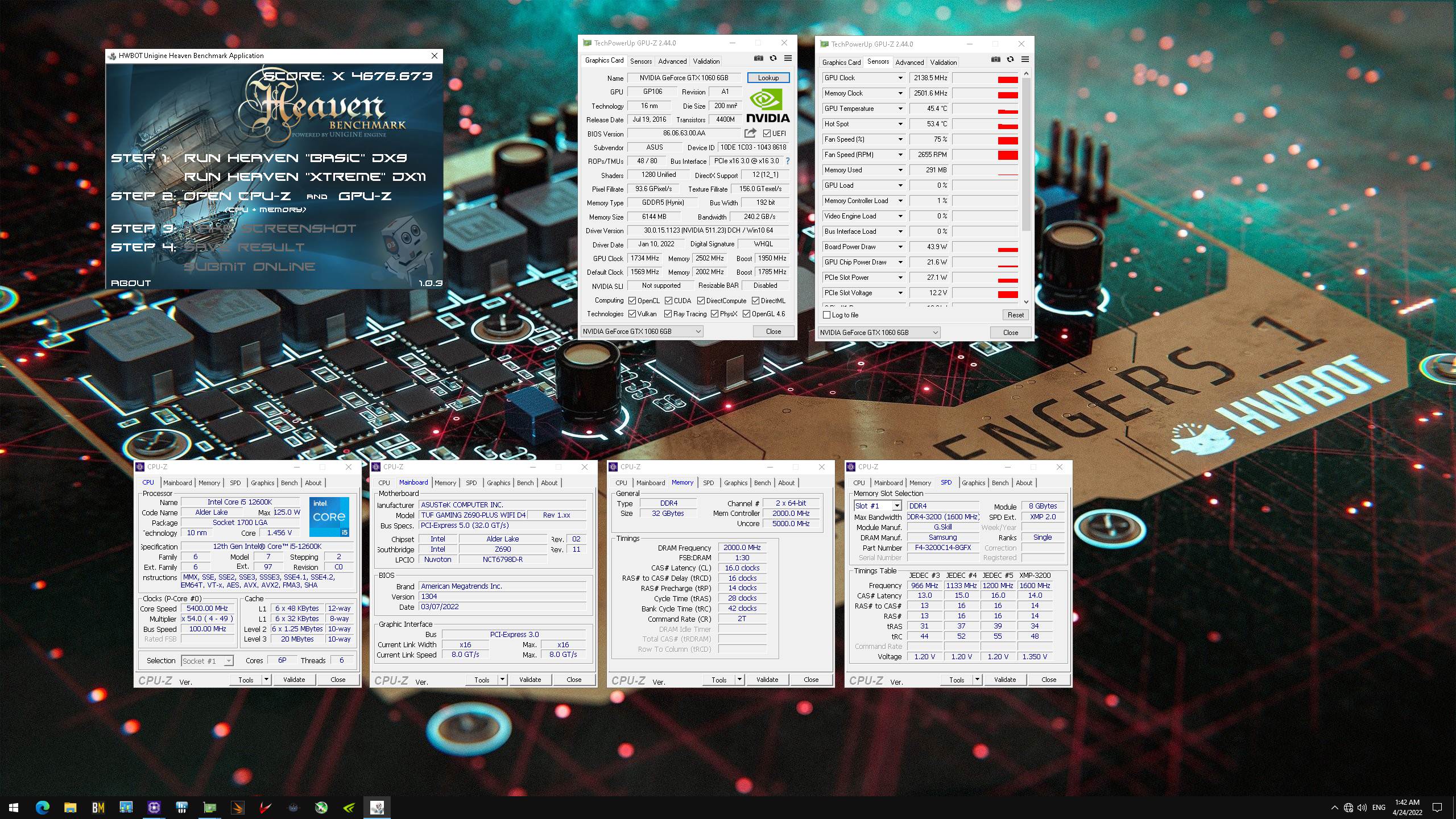
Task: Switch to Validation tab in GPU-Z Sensors window
Action: [x=943, y=63]
